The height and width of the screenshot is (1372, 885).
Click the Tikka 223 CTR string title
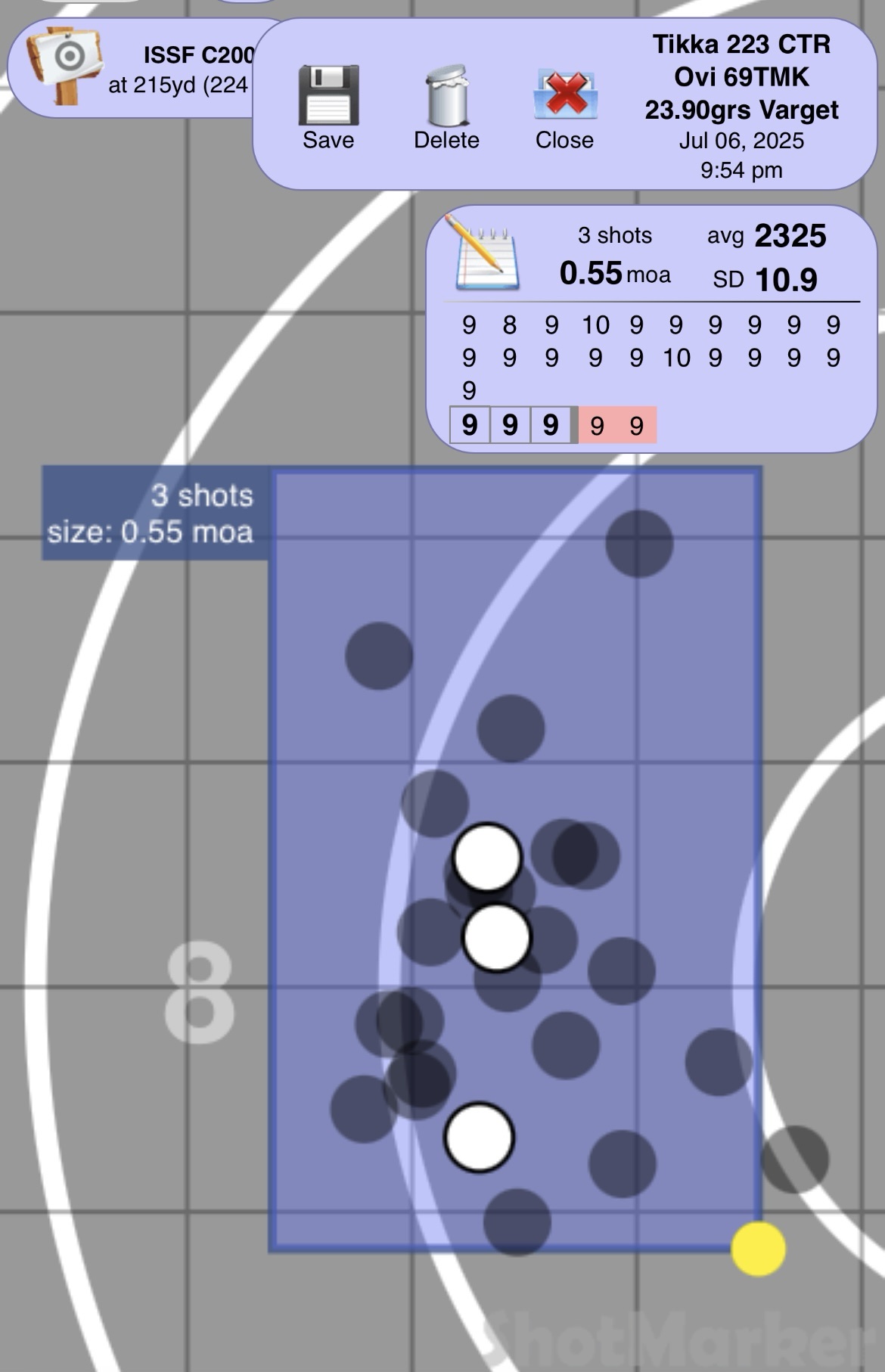(x=741, y=44)
